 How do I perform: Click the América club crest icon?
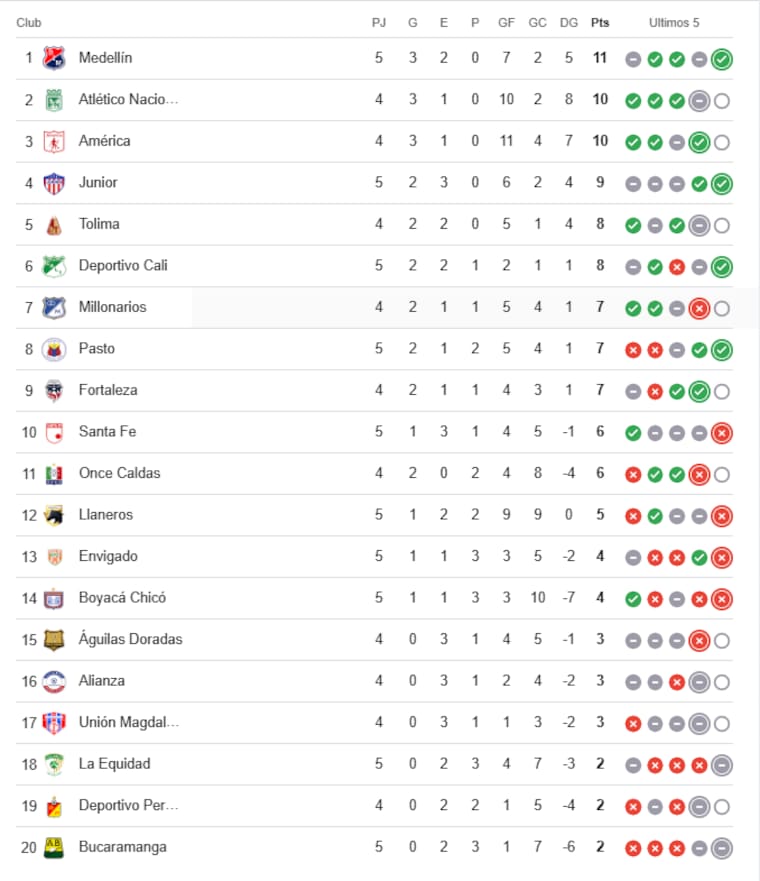54,141
